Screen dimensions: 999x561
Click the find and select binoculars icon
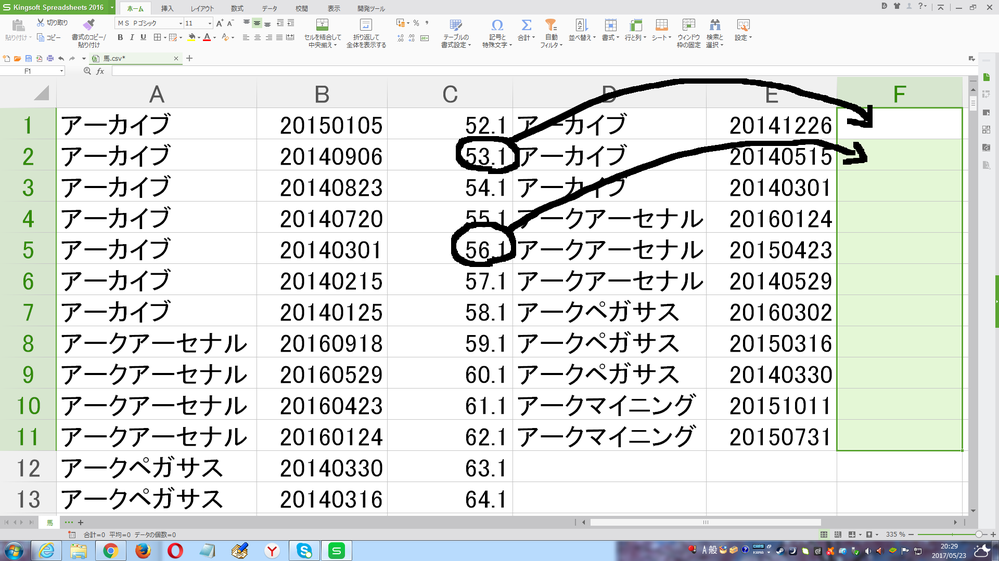(714, 24)
